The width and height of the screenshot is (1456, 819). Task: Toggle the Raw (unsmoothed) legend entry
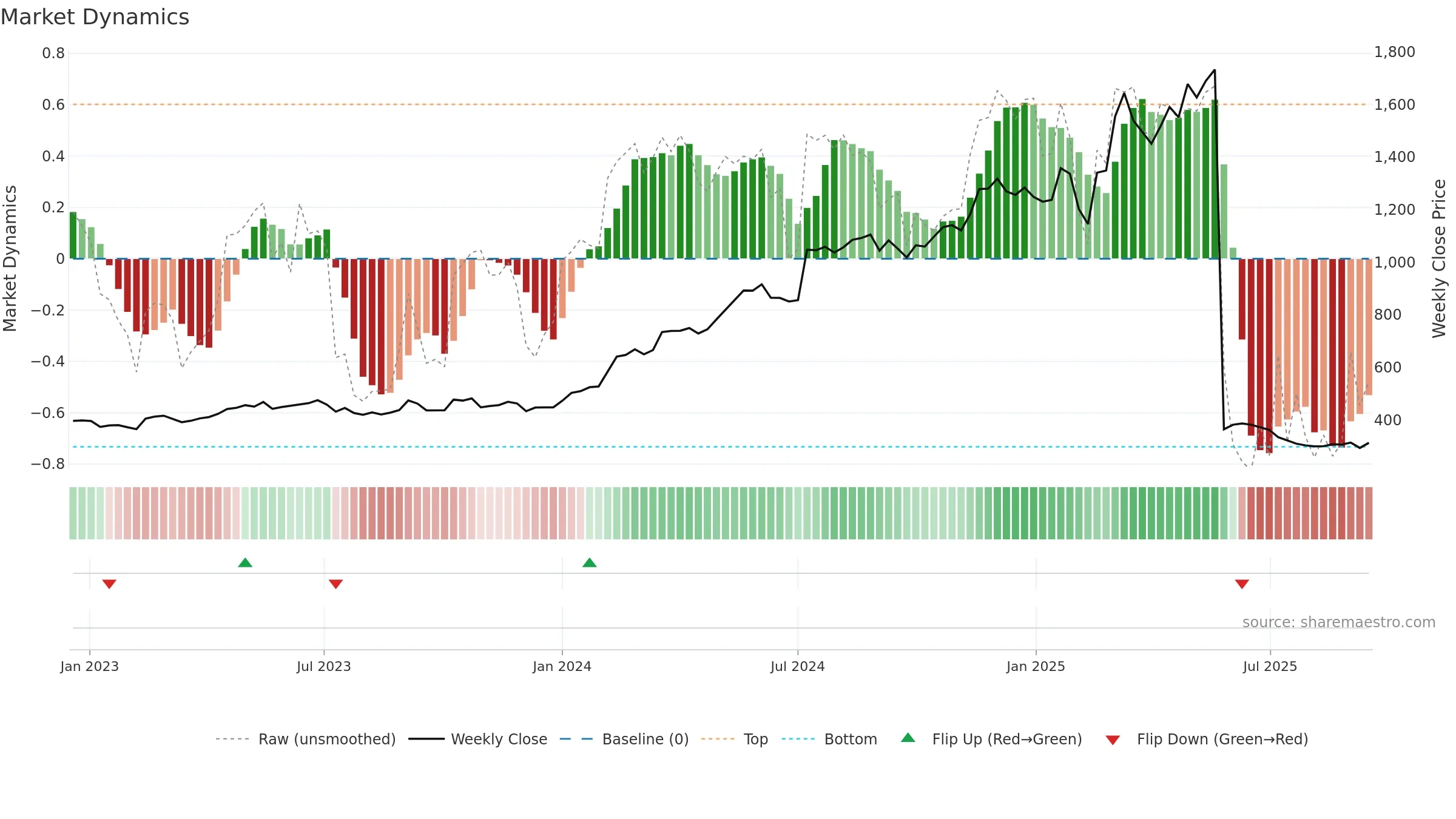(306, 739)
